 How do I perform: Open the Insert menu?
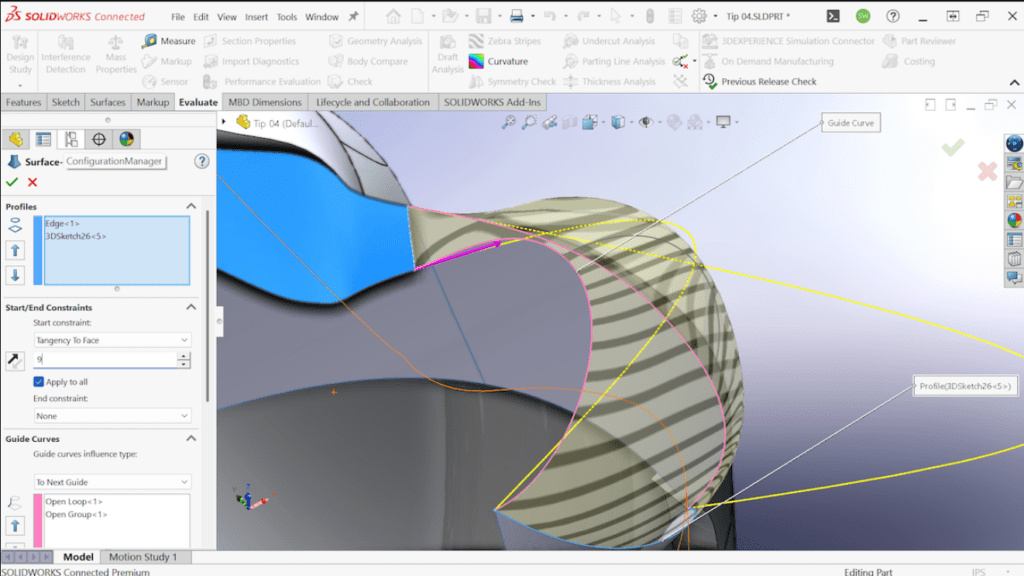[256, 16]
